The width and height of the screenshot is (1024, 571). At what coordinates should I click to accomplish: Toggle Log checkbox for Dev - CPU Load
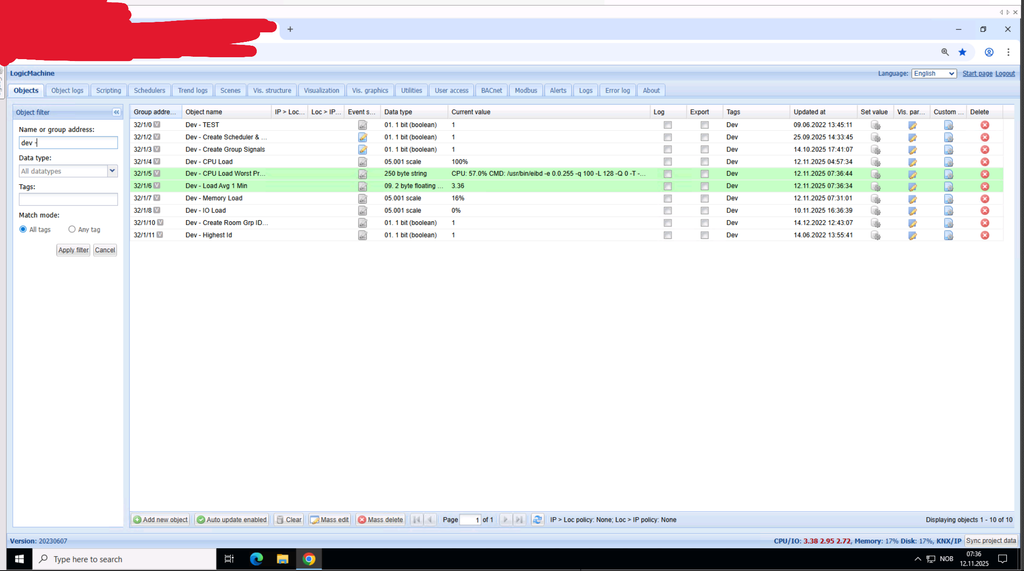click(x=667, y=161)
